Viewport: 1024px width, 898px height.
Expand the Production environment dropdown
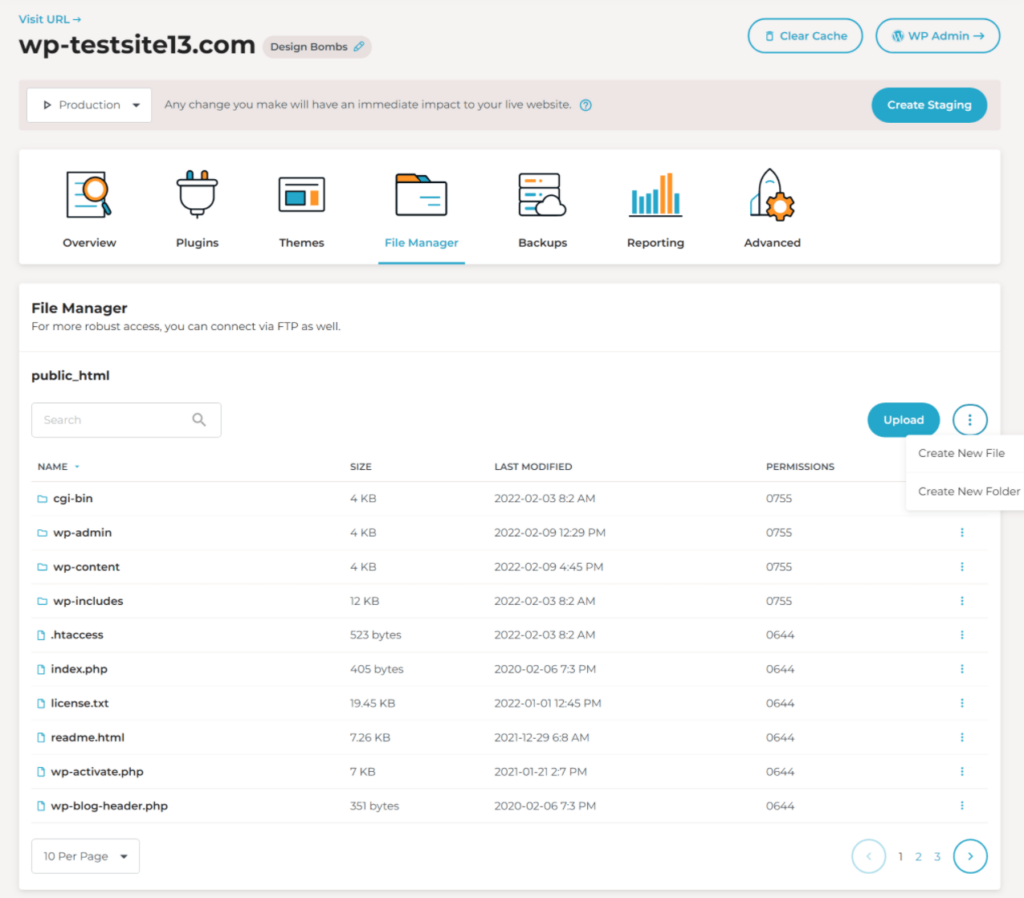tap(89, 105)
